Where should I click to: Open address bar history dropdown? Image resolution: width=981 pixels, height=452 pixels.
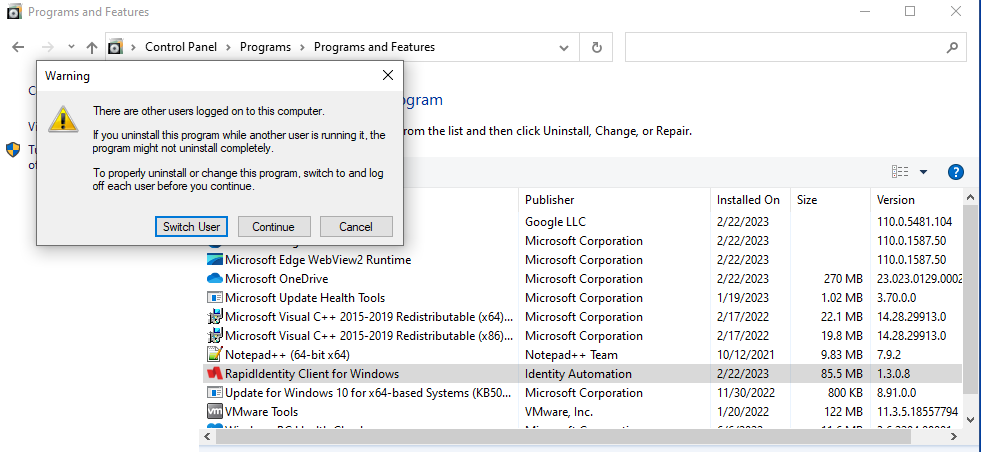pyautogui.click(x=564, y=48)
